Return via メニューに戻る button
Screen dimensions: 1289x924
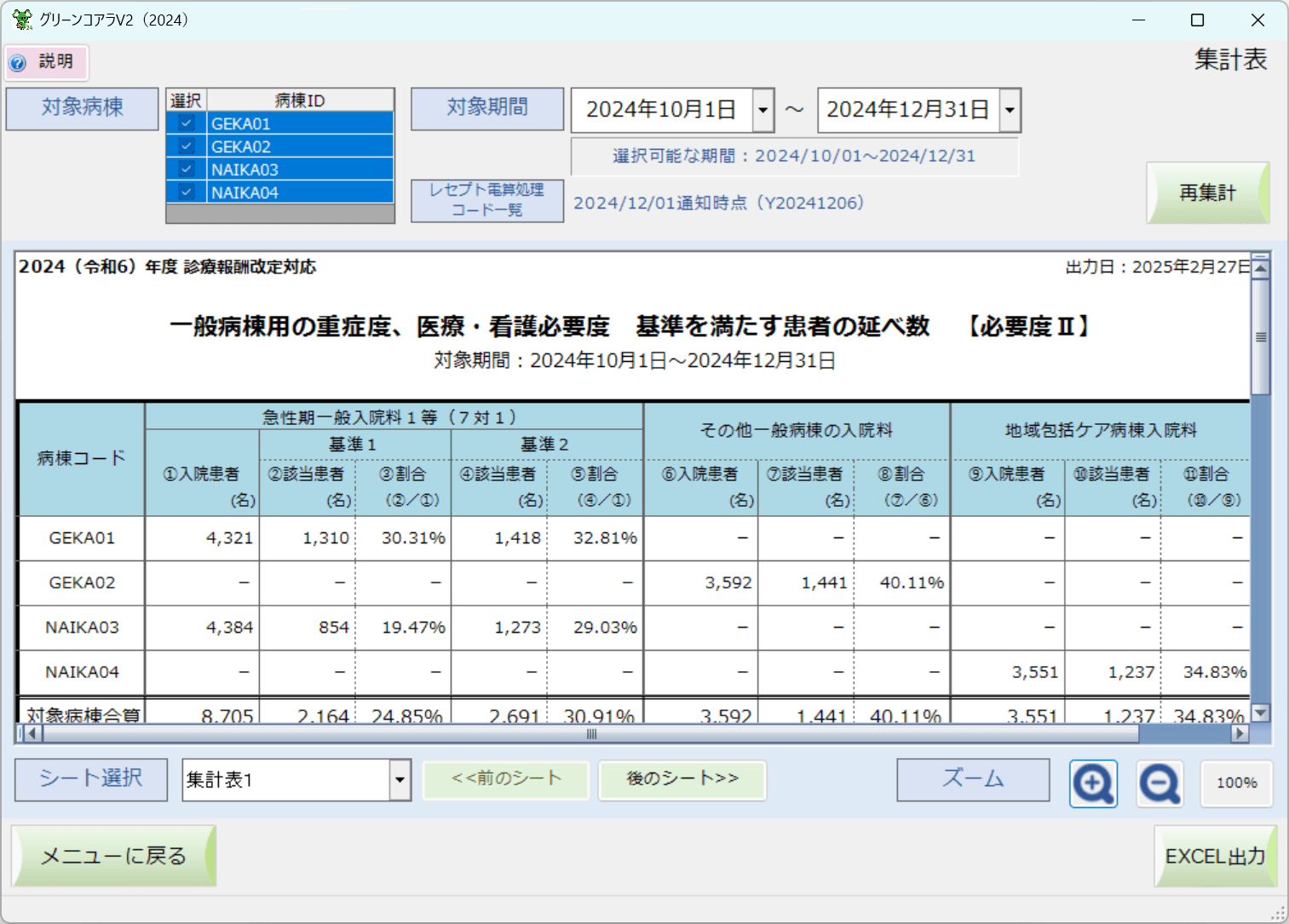pyautogui.click(x=113, y=857)
